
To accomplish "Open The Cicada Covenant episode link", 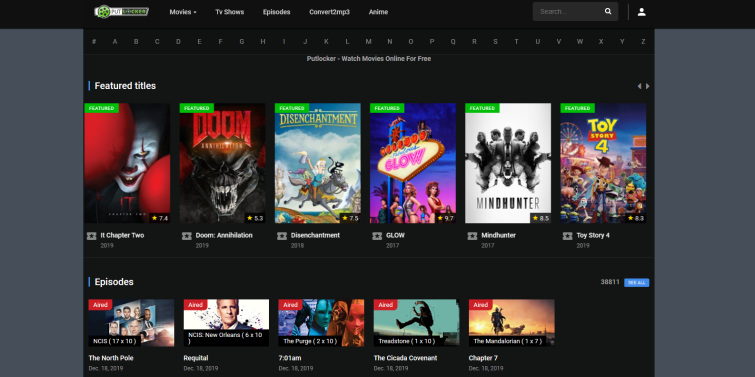I will click(405, 358).
